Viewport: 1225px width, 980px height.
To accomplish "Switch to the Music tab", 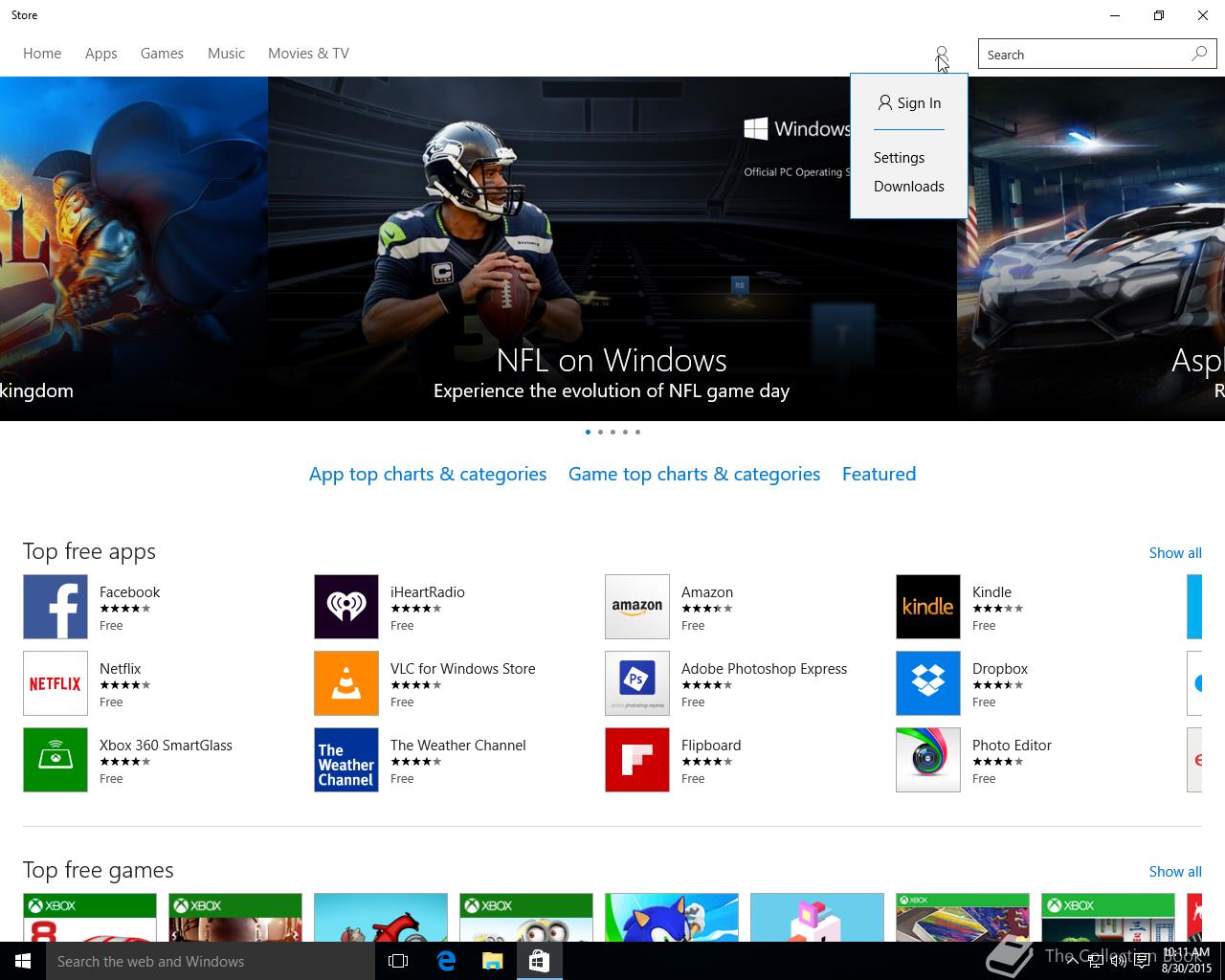I will click(227, 54).
